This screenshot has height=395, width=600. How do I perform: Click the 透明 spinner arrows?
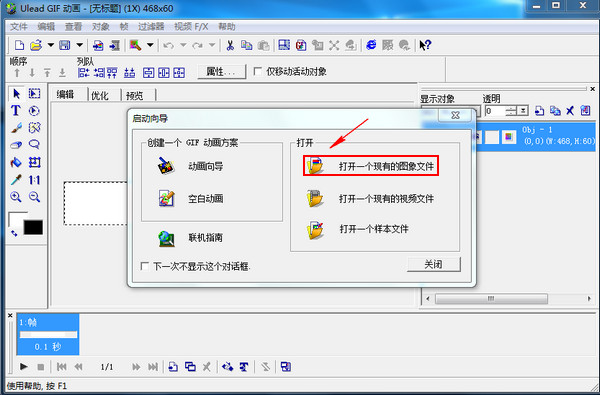[510, 111]
